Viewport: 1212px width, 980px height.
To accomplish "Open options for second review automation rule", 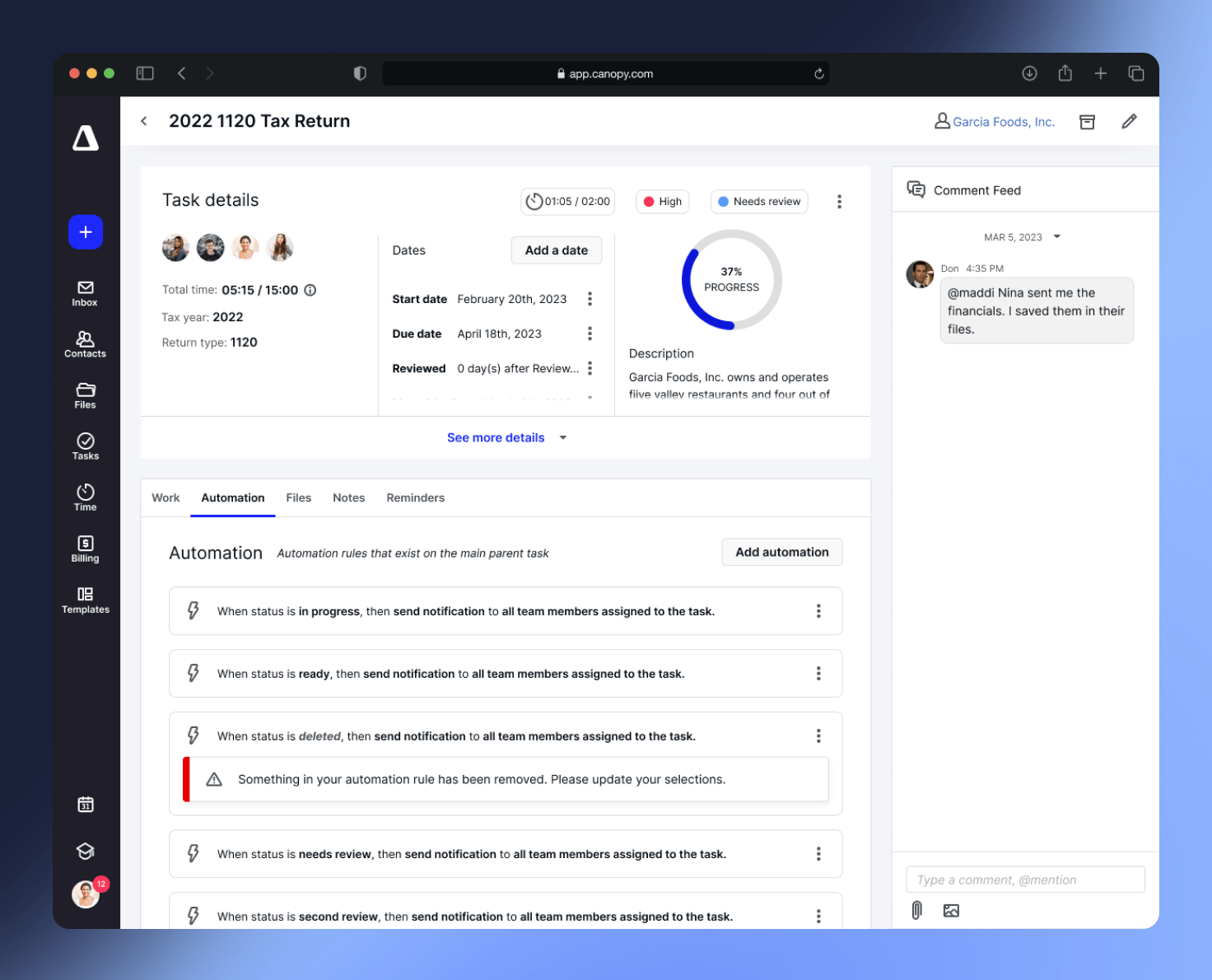I will click(818, 916).
